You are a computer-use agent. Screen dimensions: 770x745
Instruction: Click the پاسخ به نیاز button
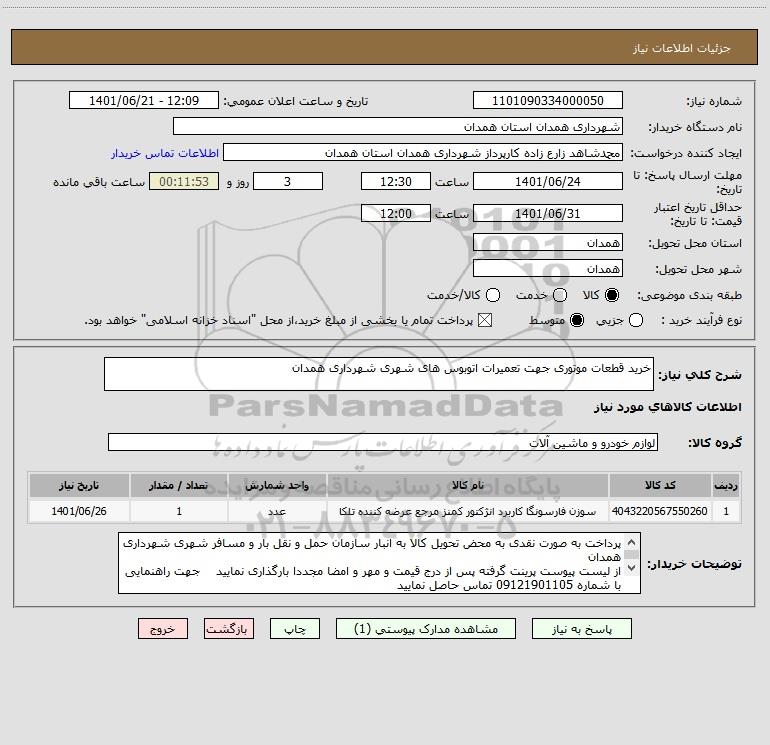coord(581,629)
